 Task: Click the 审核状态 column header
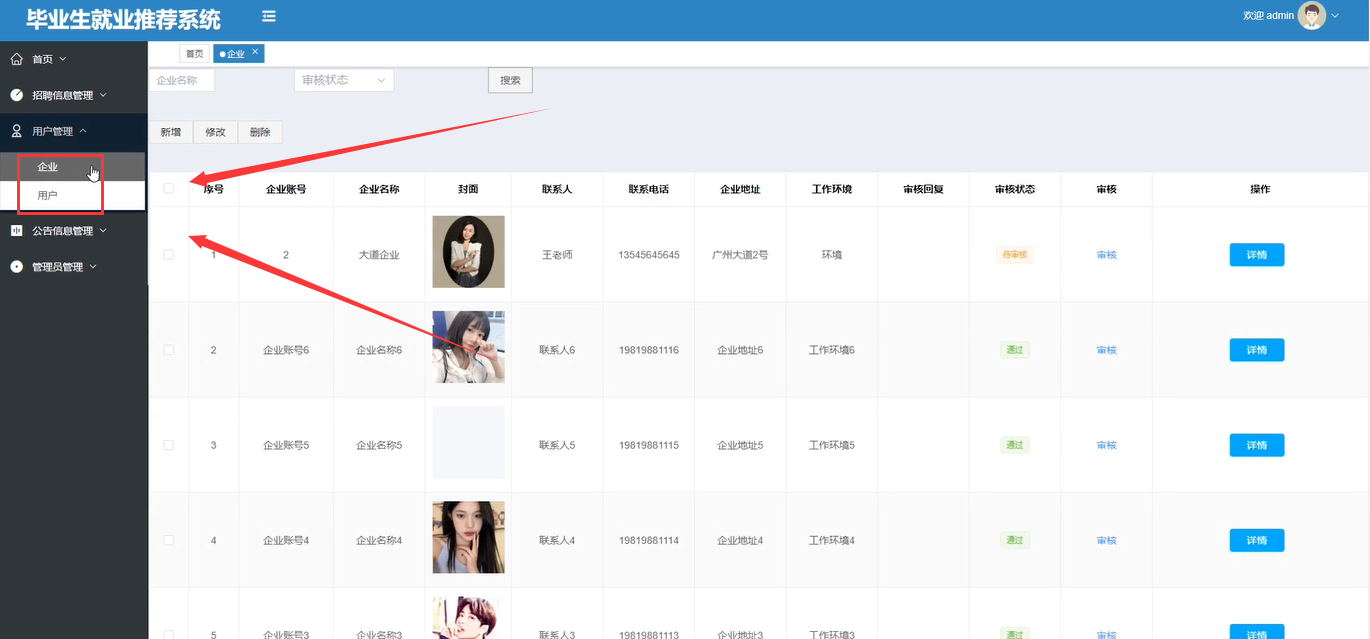tap(1015, 189)
